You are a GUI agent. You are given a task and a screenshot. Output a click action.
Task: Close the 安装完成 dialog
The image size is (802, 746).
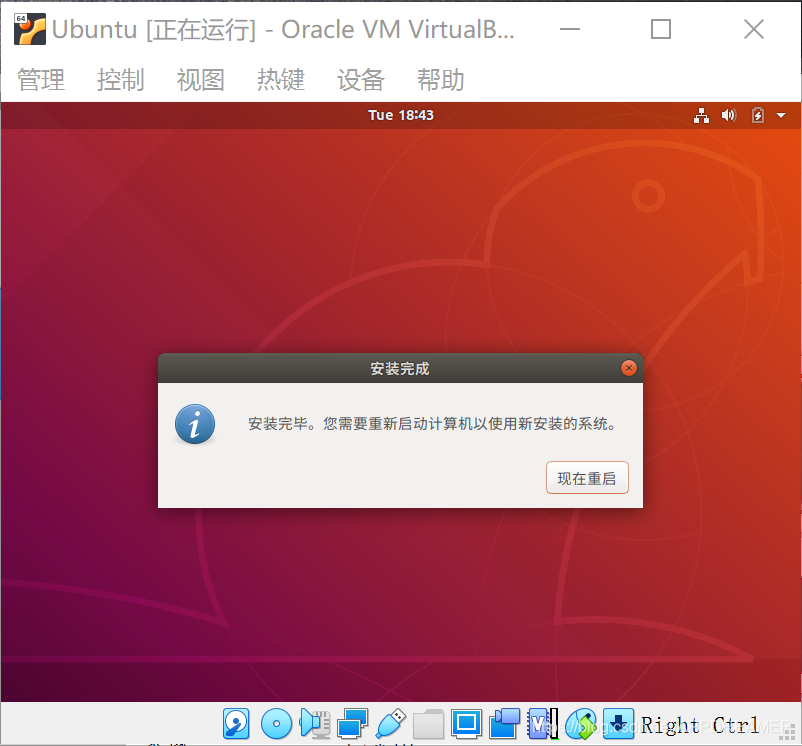click(629, 368)
